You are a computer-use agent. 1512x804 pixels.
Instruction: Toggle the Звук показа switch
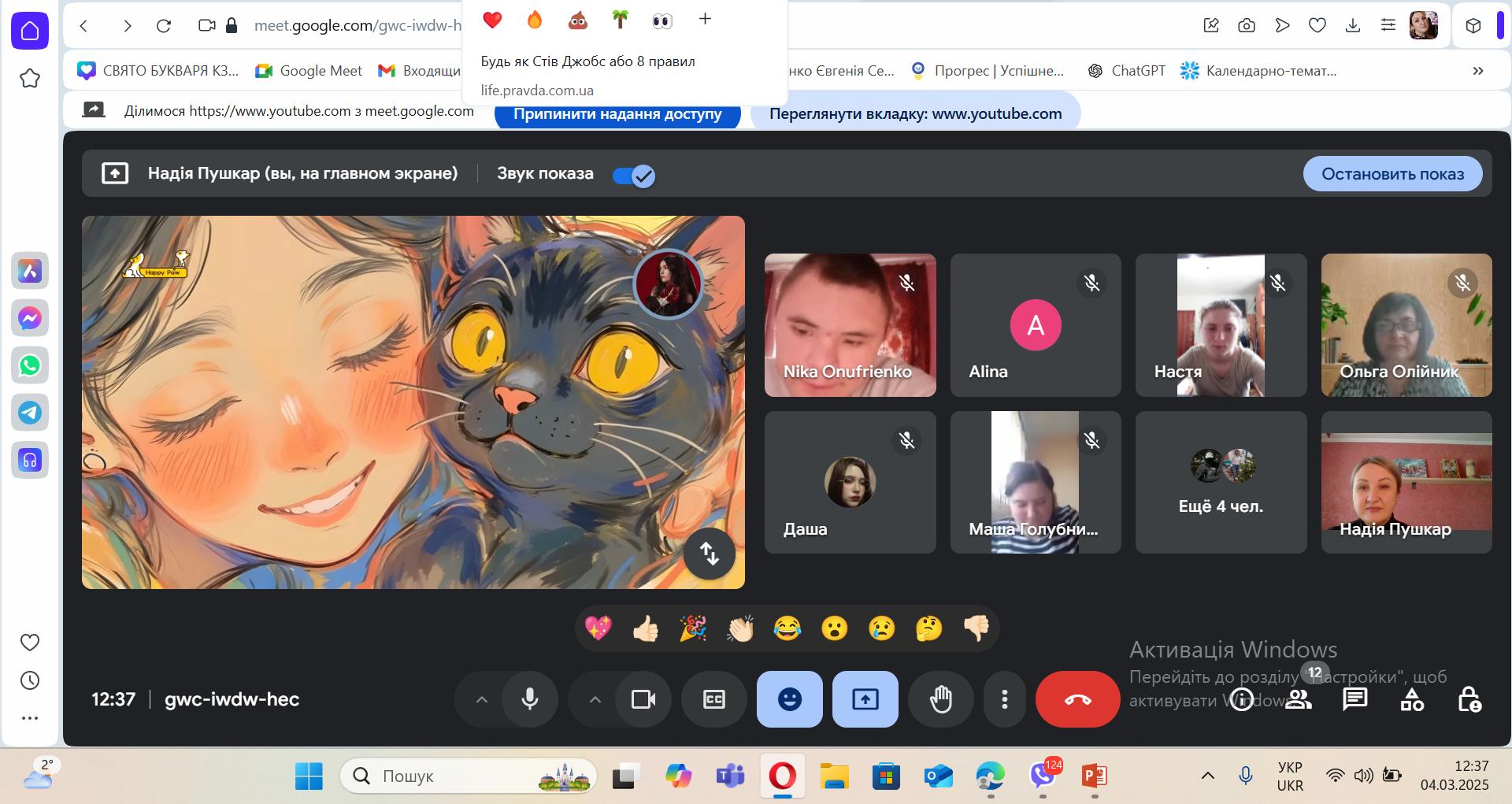pos(634,175)
